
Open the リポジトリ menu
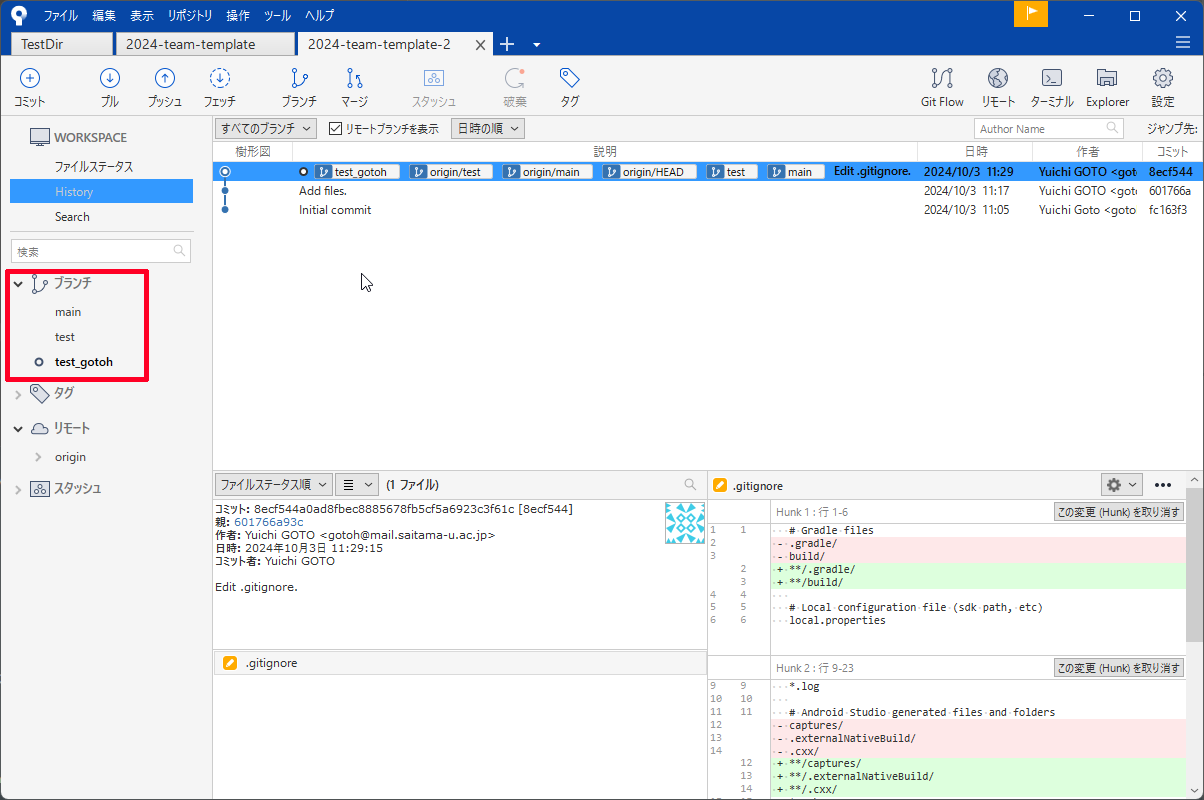pyautogui.click(x=190, y=15)
